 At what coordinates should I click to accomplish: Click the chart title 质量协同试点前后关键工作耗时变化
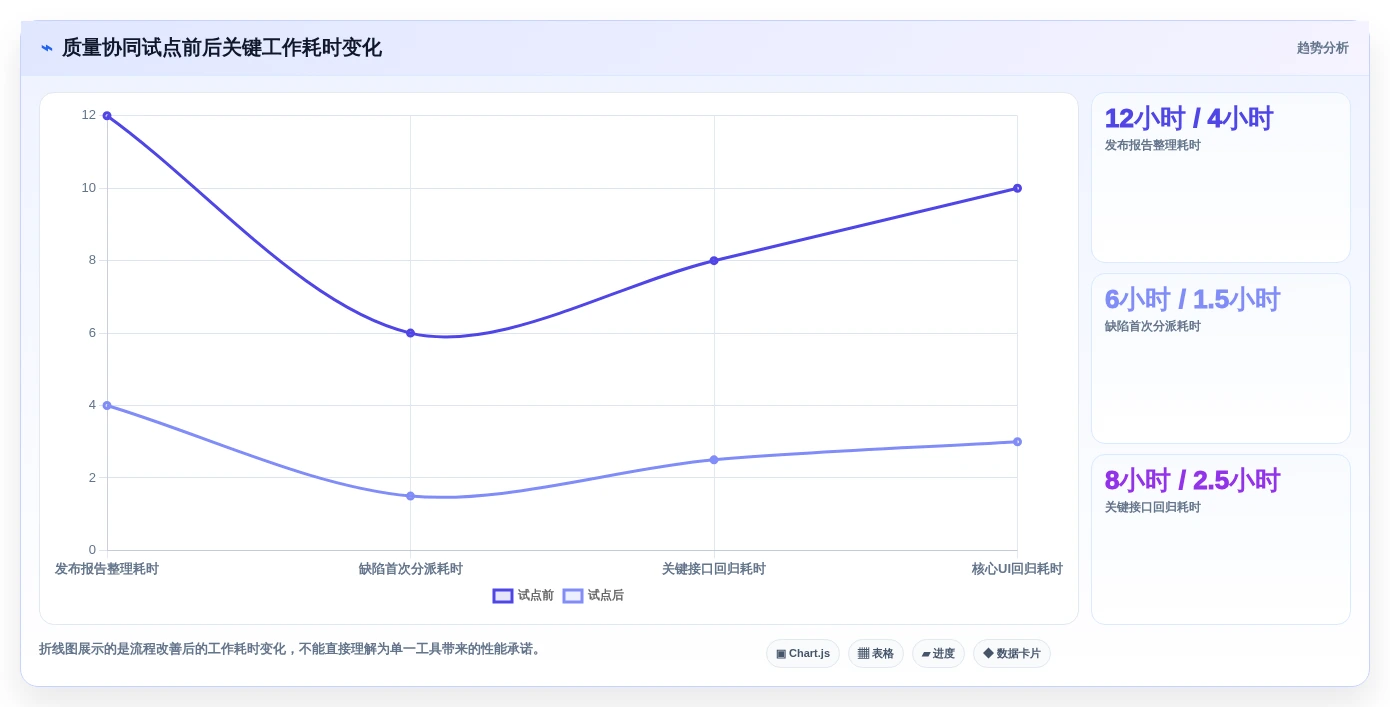point(222,48)
